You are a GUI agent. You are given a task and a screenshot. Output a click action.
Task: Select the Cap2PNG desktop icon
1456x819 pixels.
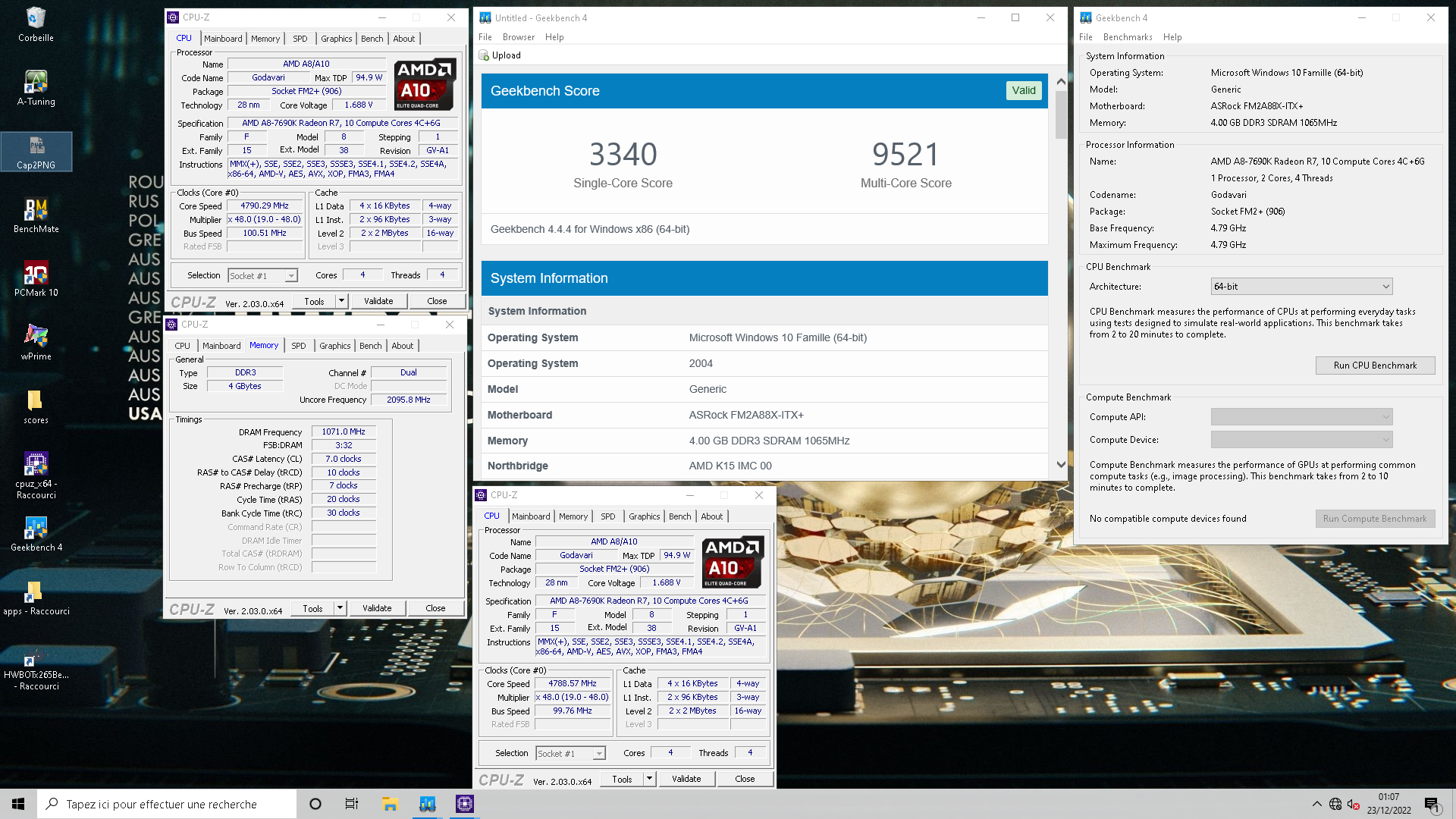click(36, 152)
